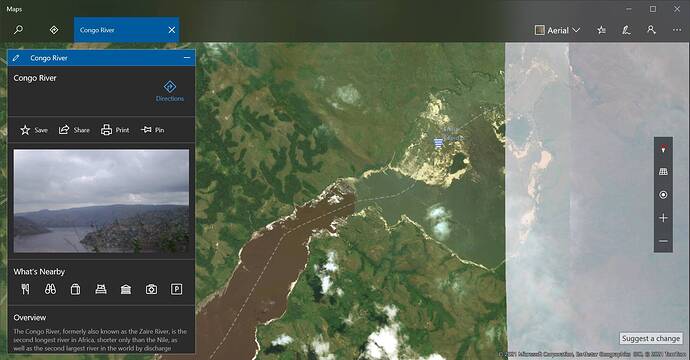Open Saved places star icon in toolbar
Image resolution: width=690 pixels, height=360 pixels.
point(602,30)
